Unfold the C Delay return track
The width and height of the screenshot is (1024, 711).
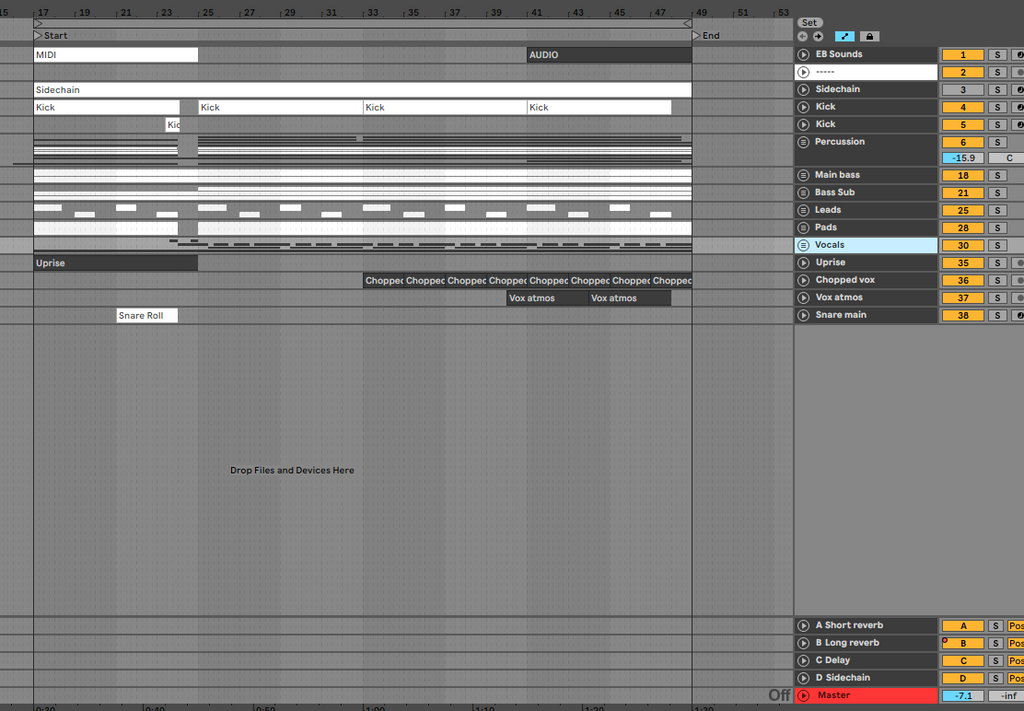(804, 661)
